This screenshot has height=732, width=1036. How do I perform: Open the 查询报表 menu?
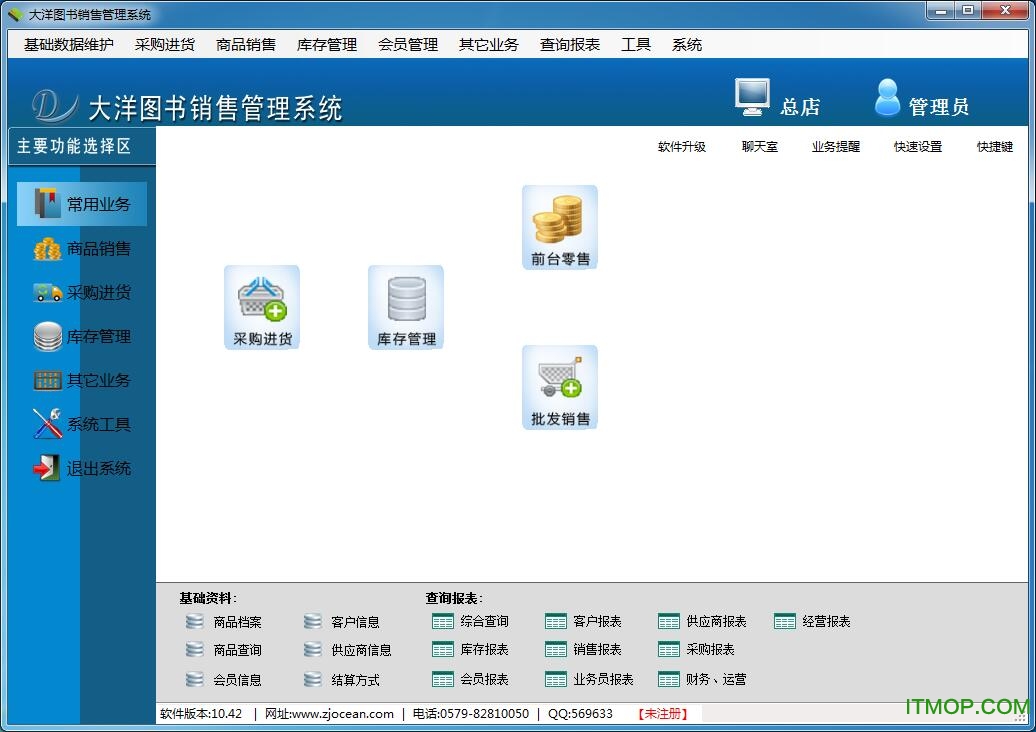568,44
